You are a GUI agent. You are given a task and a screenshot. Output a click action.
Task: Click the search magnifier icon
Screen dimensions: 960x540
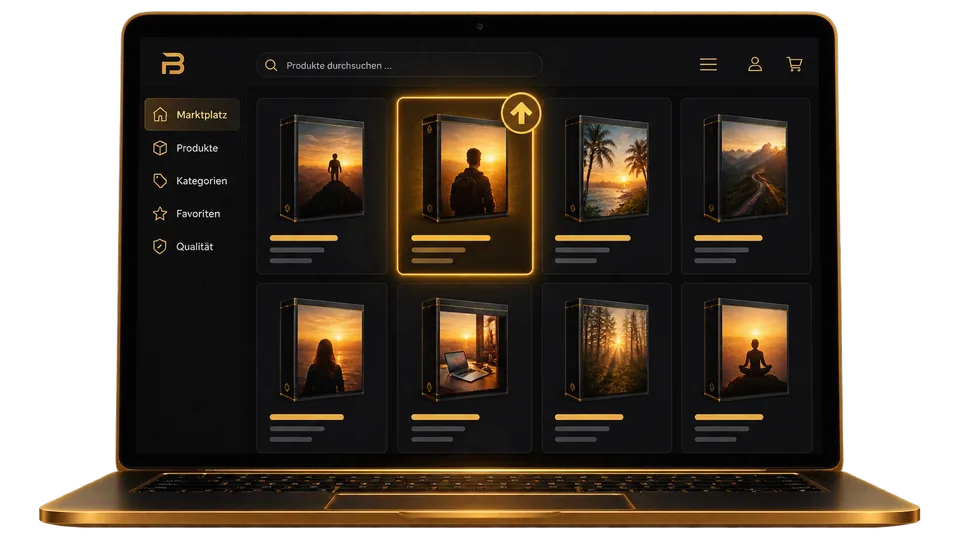pos(271,66)
